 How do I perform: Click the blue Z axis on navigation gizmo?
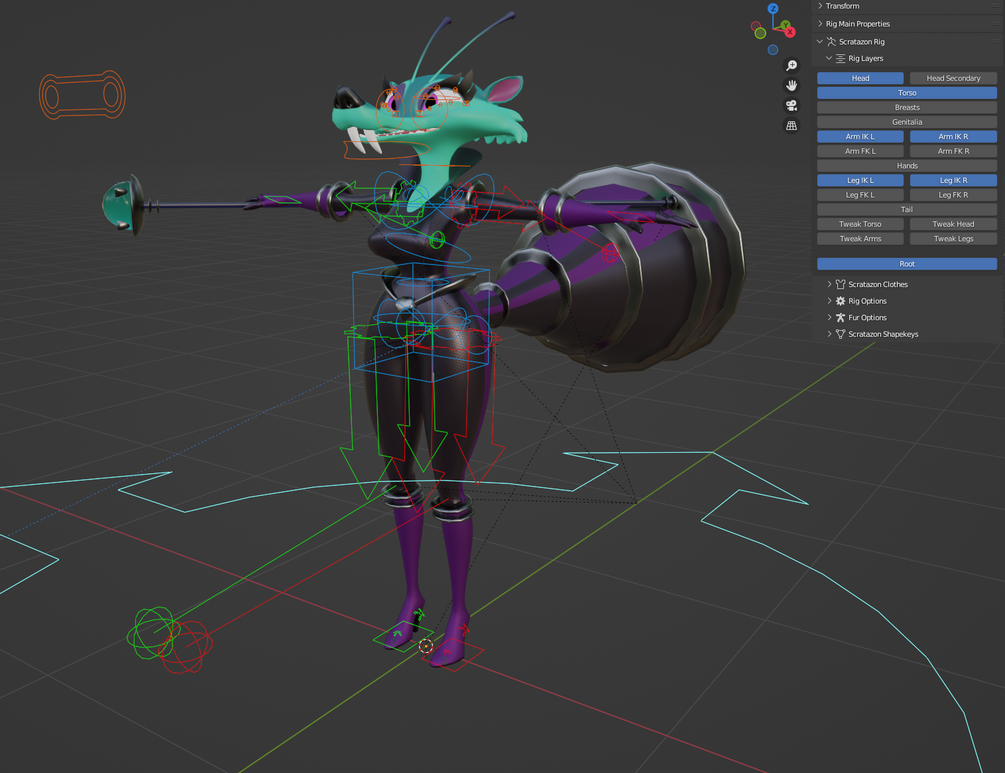(x=773, y=8)
